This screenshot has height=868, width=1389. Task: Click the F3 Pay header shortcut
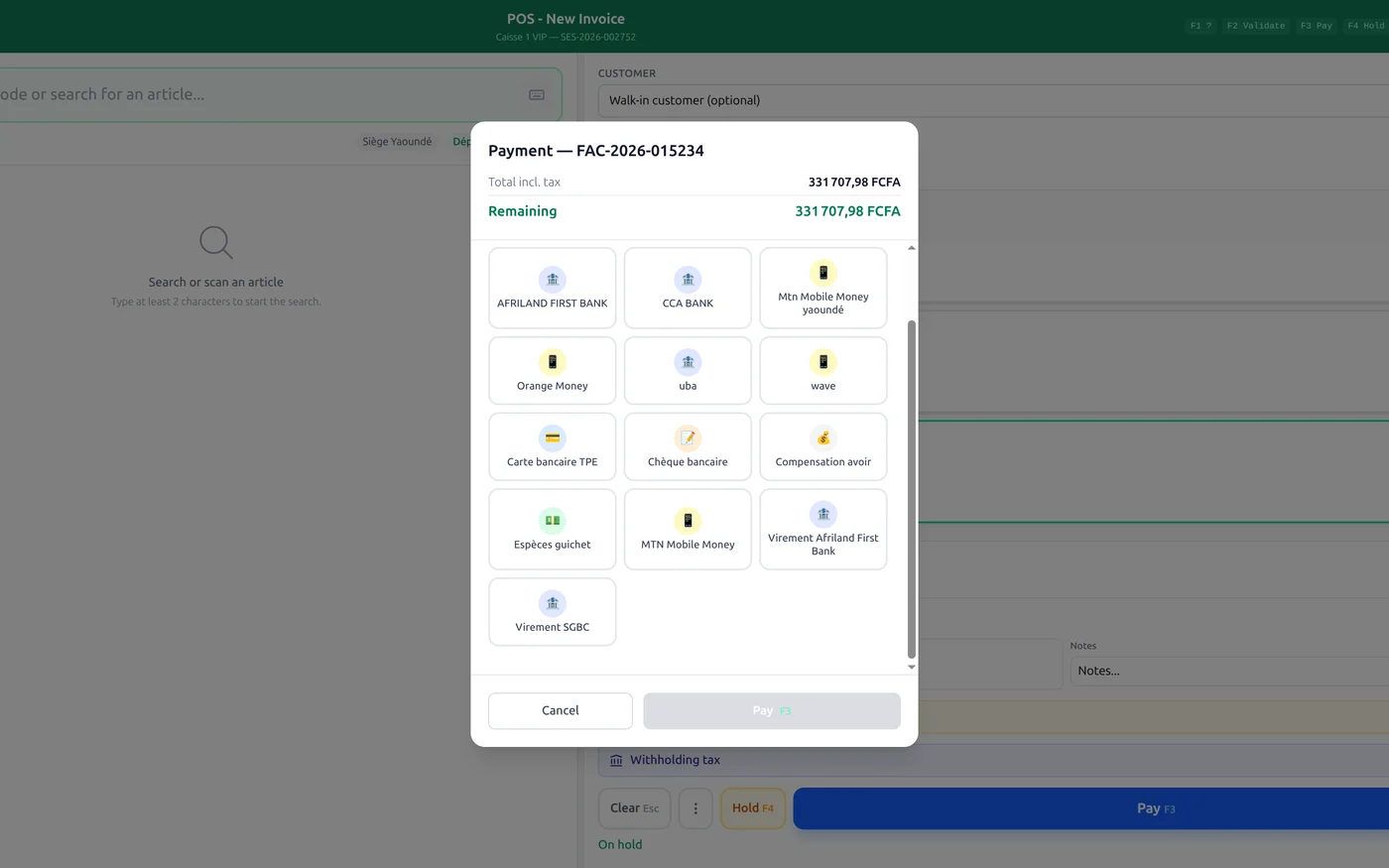[x=1317, y=26]
